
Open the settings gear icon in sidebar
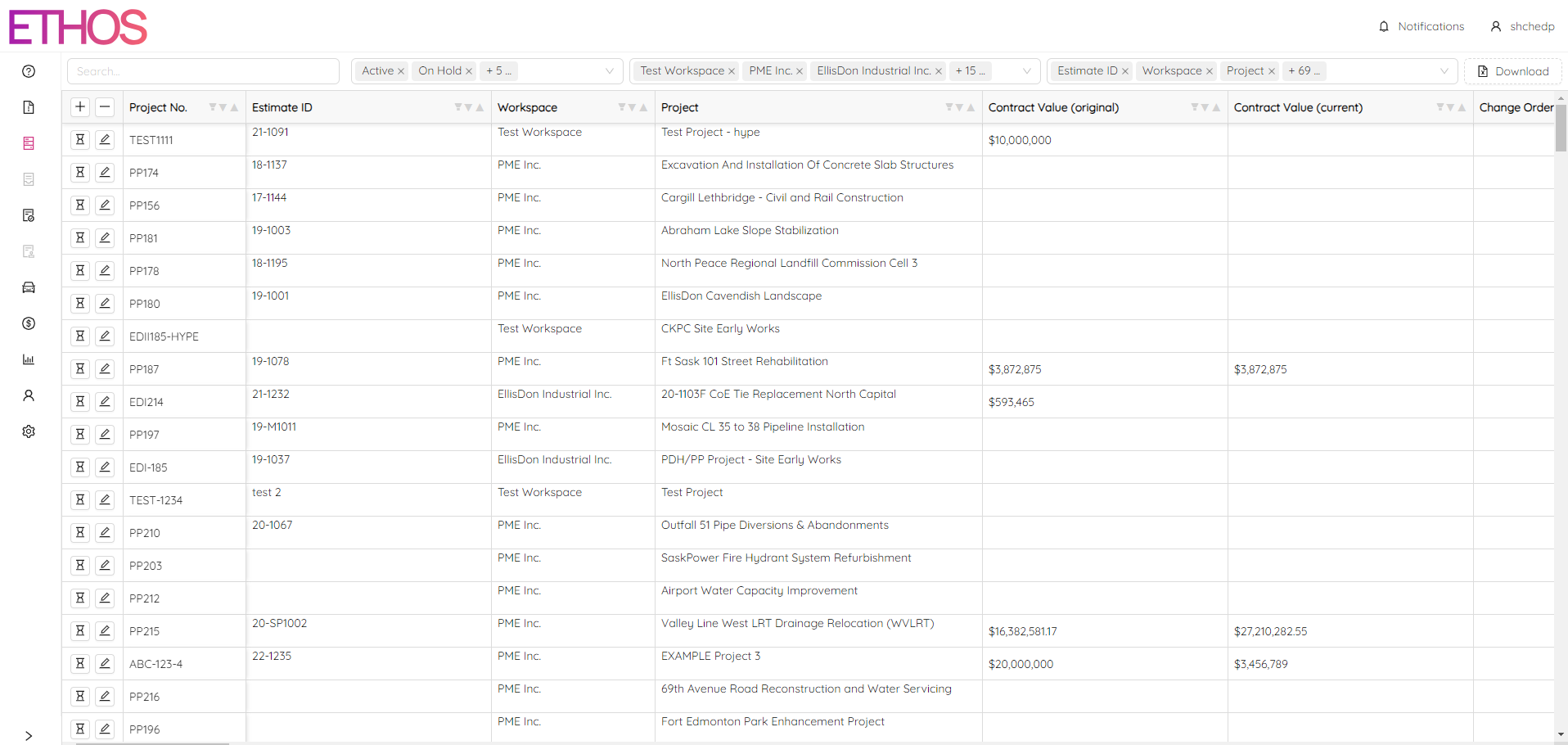coord(29,431)
